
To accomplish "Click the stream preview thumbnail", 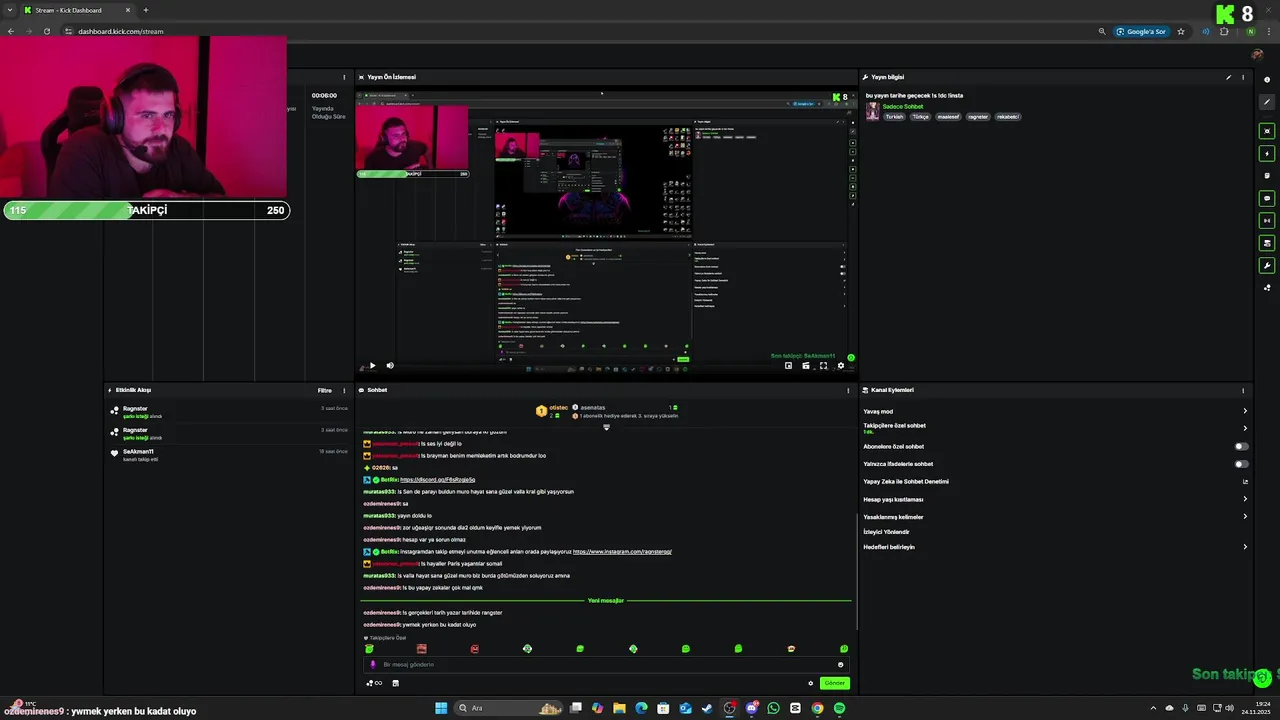I will (x=606, y=233).
